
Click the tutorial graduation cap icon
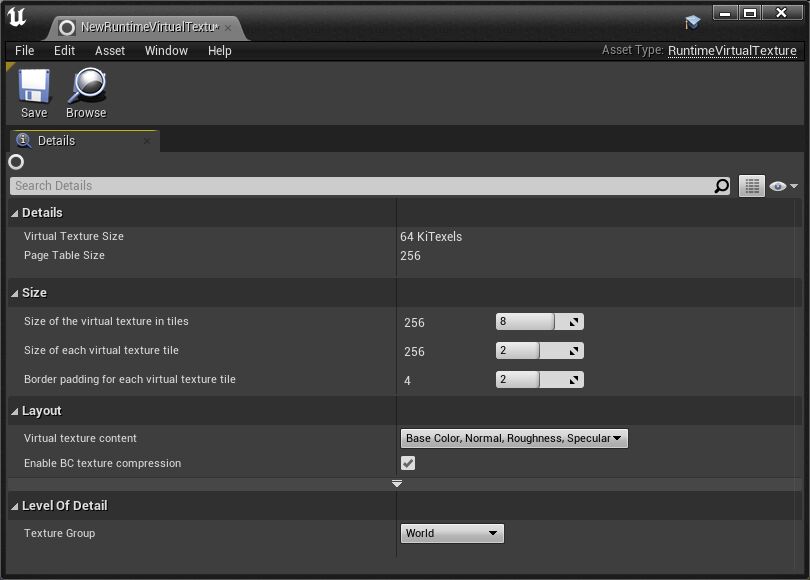693,22
